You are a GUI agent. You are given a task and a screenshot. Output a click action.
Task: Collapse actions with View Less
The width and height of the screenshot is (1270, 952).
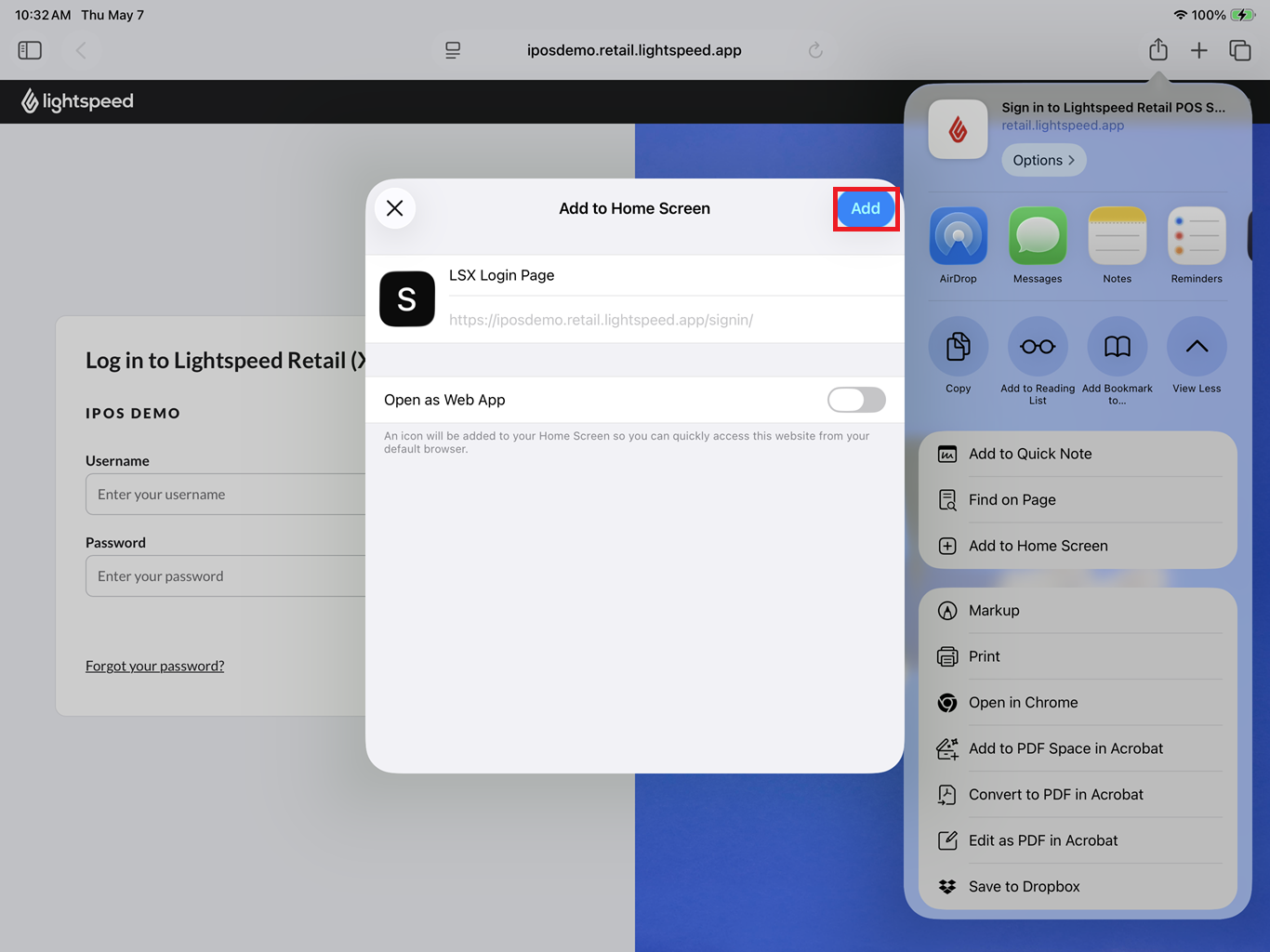click(x=1197, y=347)
